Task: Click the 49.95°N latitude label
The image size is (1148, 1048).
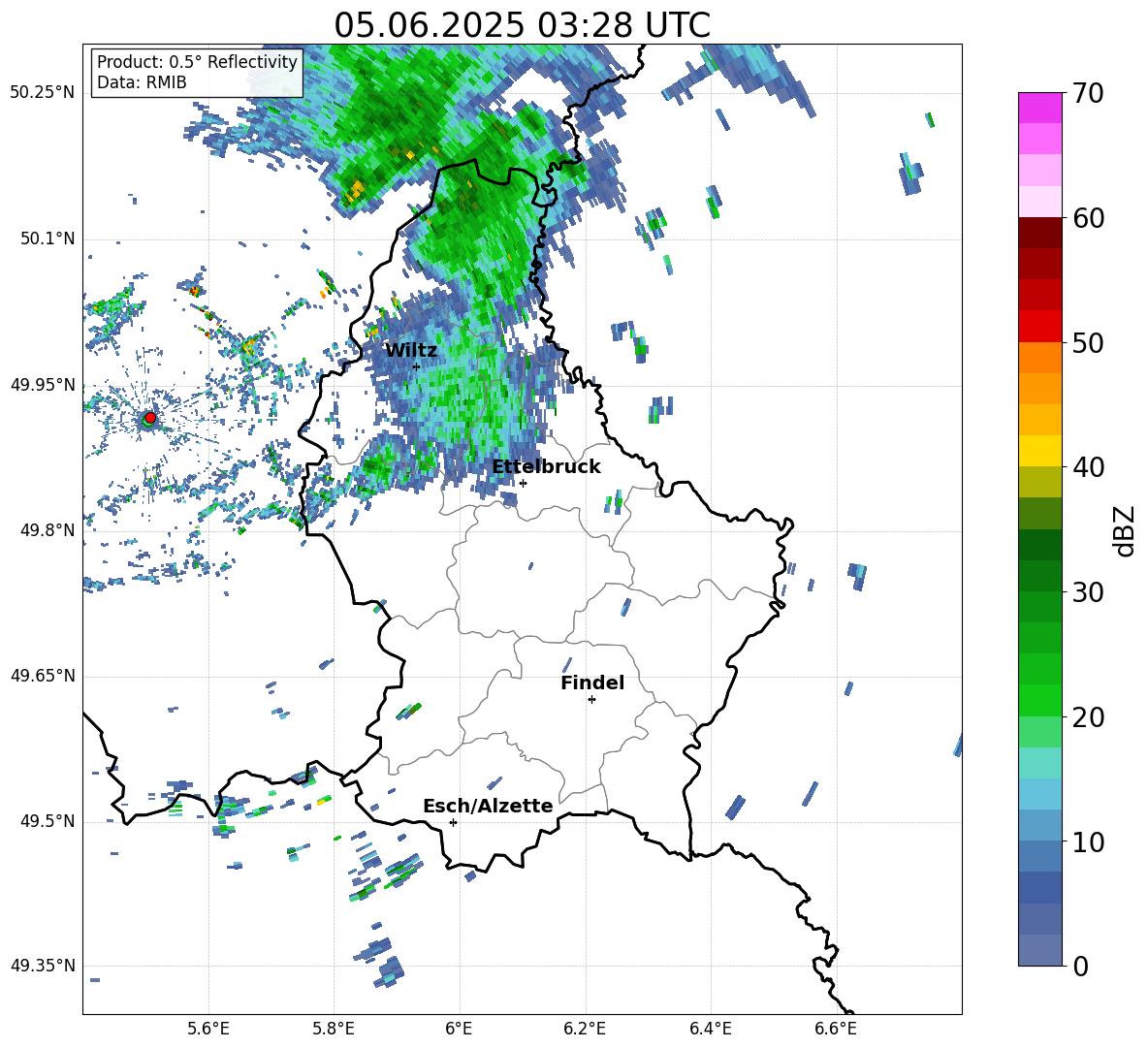Action: point(43,384)
